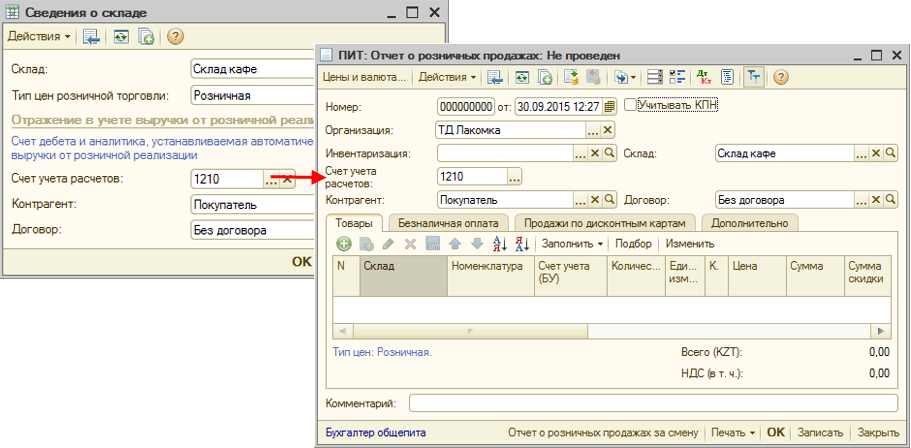
Task: Click the green add row icon
Action: 343,244
